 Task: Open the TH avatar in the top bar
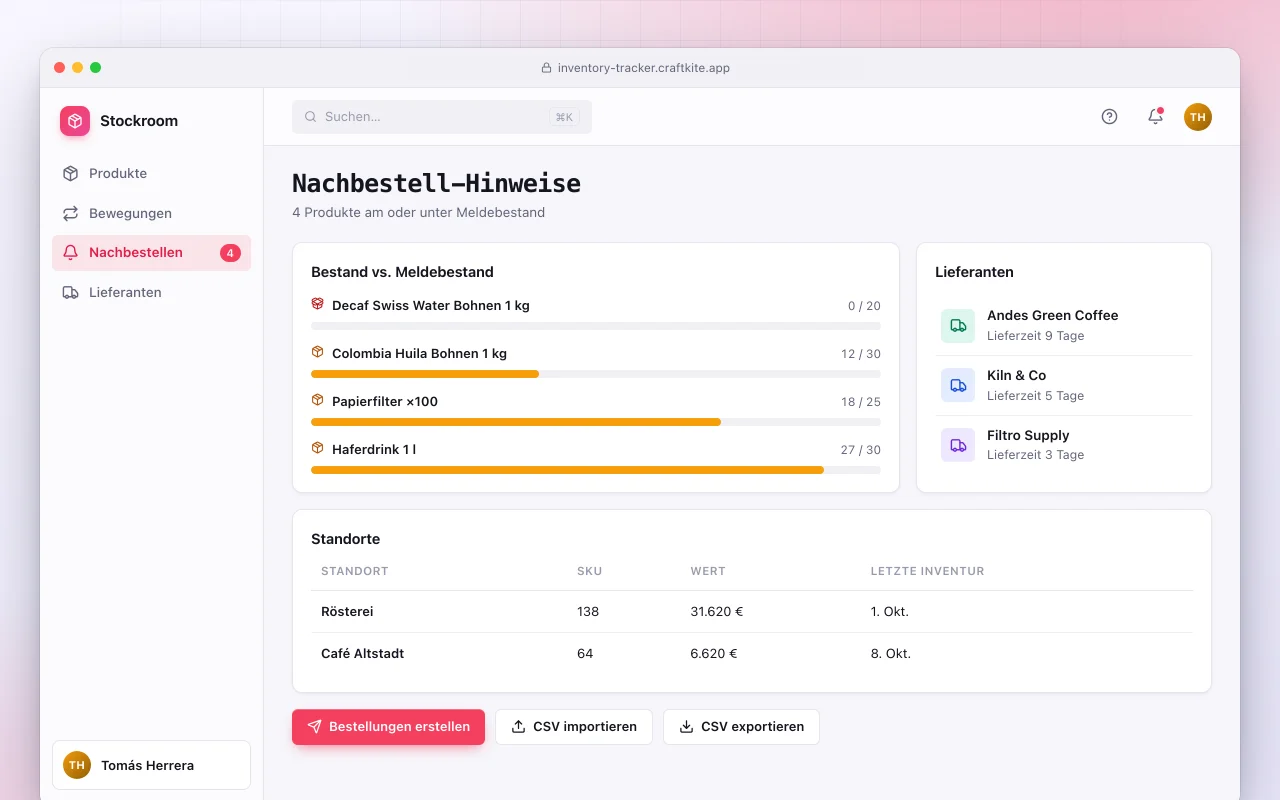tap(1198, 117)
